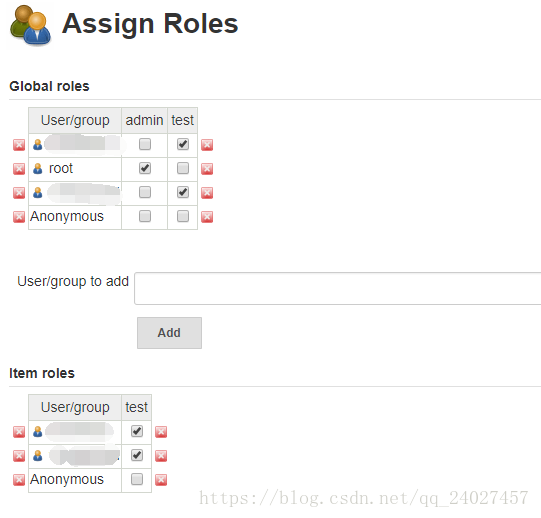Enable test role for root
Screen dimensions: 541x518
[183, 168]
